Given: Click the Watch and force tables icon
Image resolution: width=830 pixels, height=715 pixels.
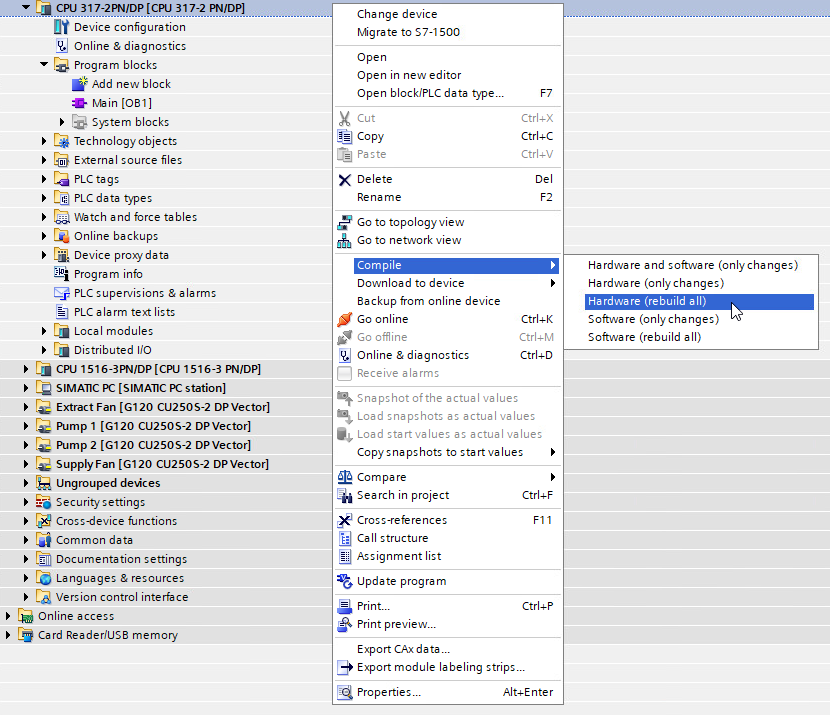Looking at the screenshot, I should pyautogui.click(x=62, y=217).
